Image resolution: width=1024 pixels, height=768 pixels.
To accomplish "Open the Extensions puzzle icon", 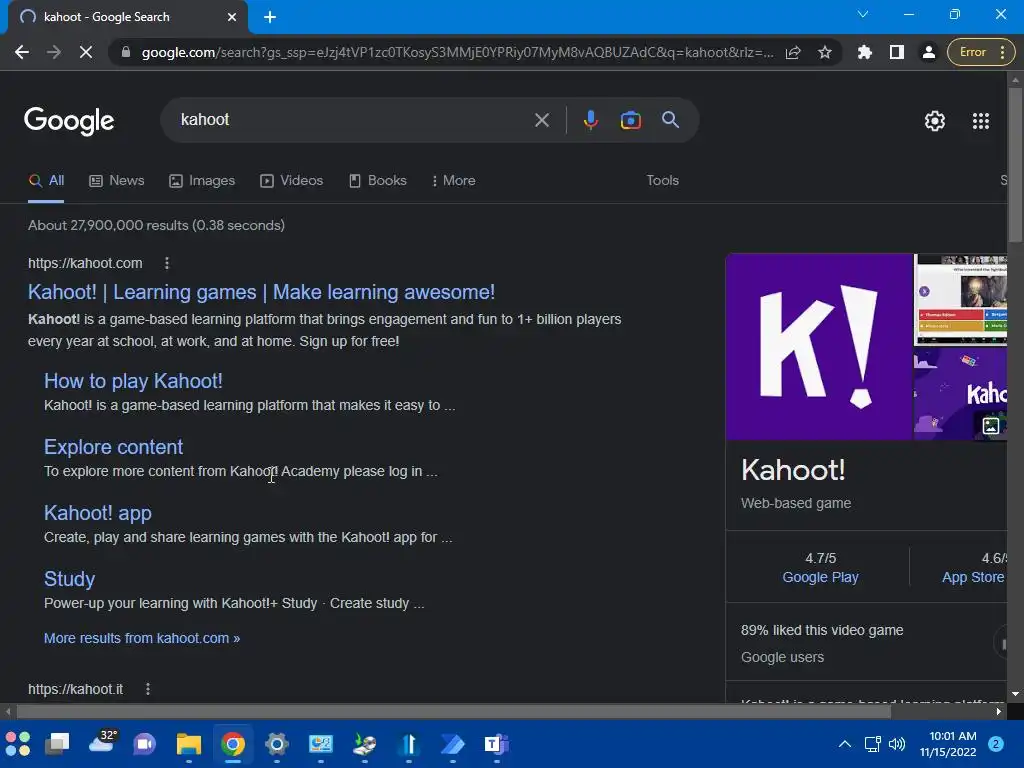I will tap(865, 52).
